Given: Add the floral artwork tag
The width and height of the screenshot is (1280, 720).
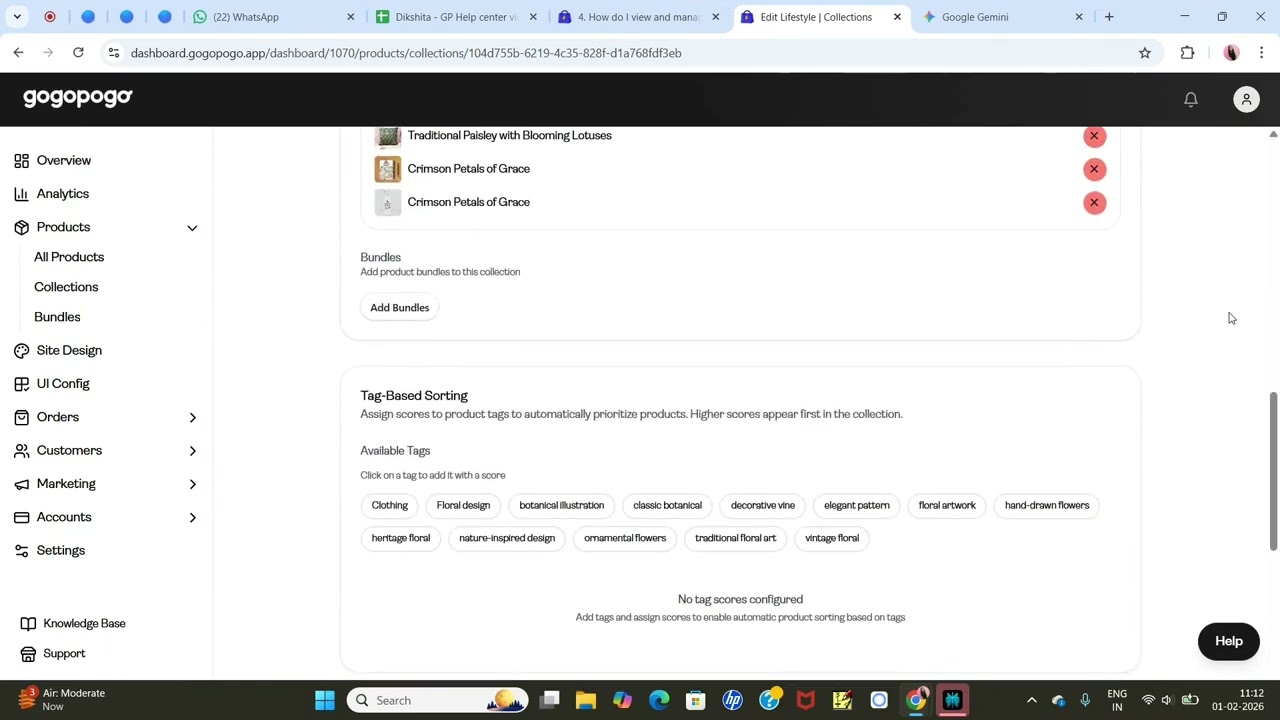Looking at the screenshot, I should [x=947, y=505].
